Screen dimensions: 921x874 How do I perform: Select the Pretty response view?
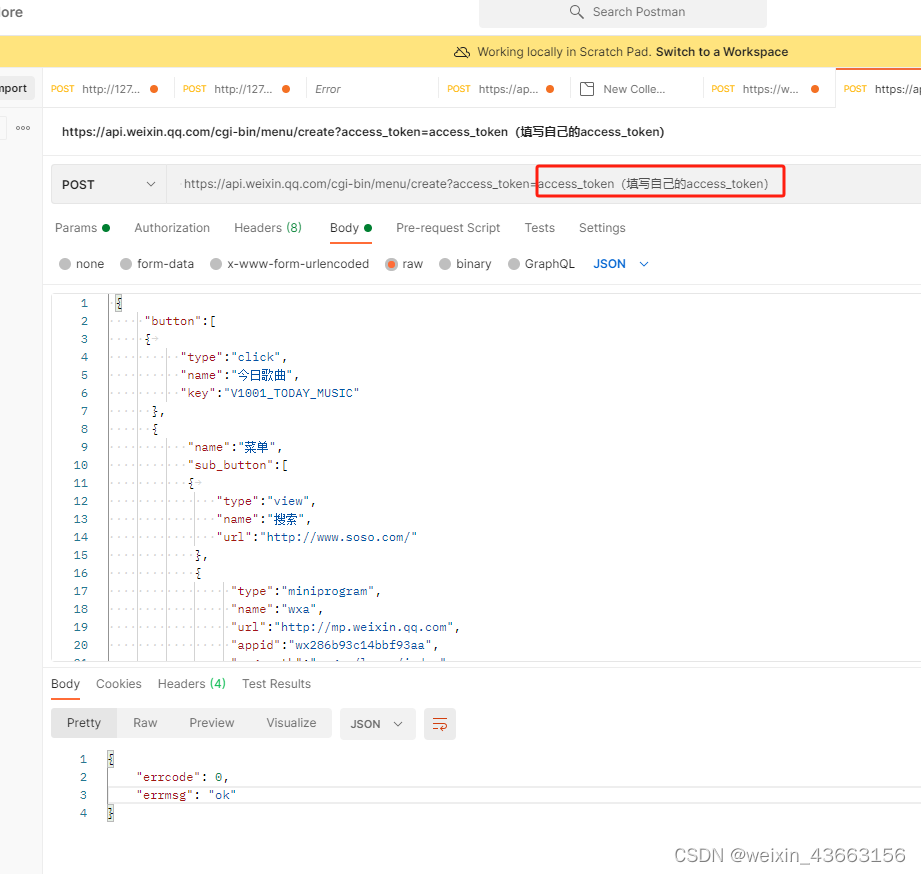84,723
